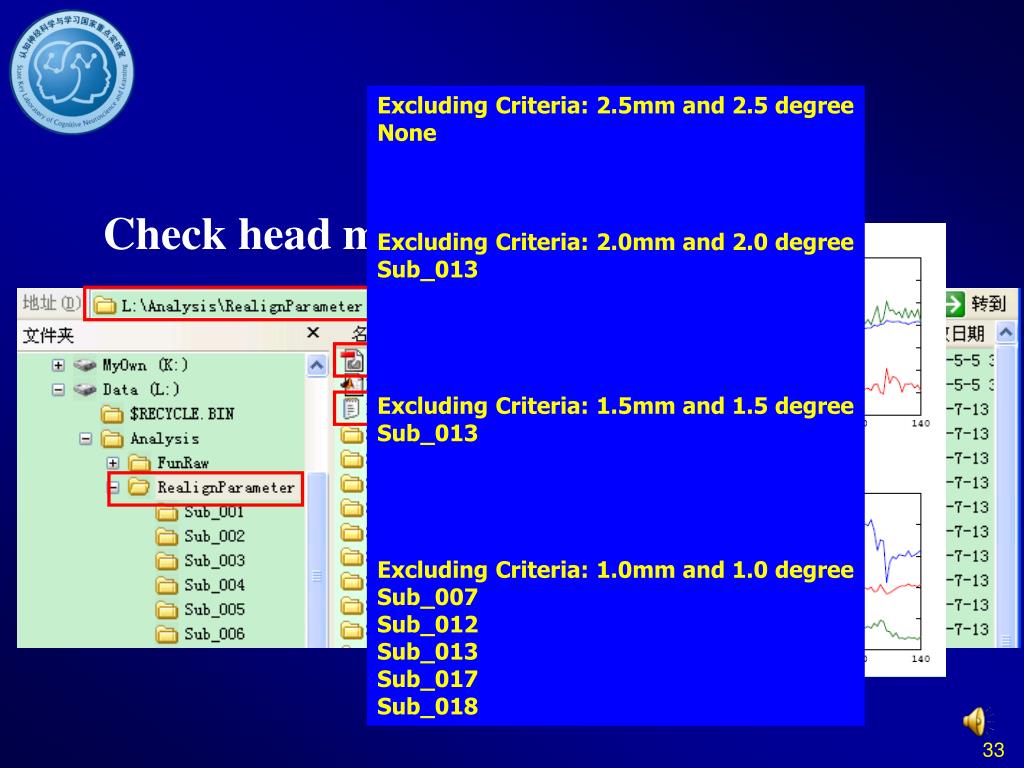Open the Sub_002 folder

pyautogui.click(x=200, y=537)
